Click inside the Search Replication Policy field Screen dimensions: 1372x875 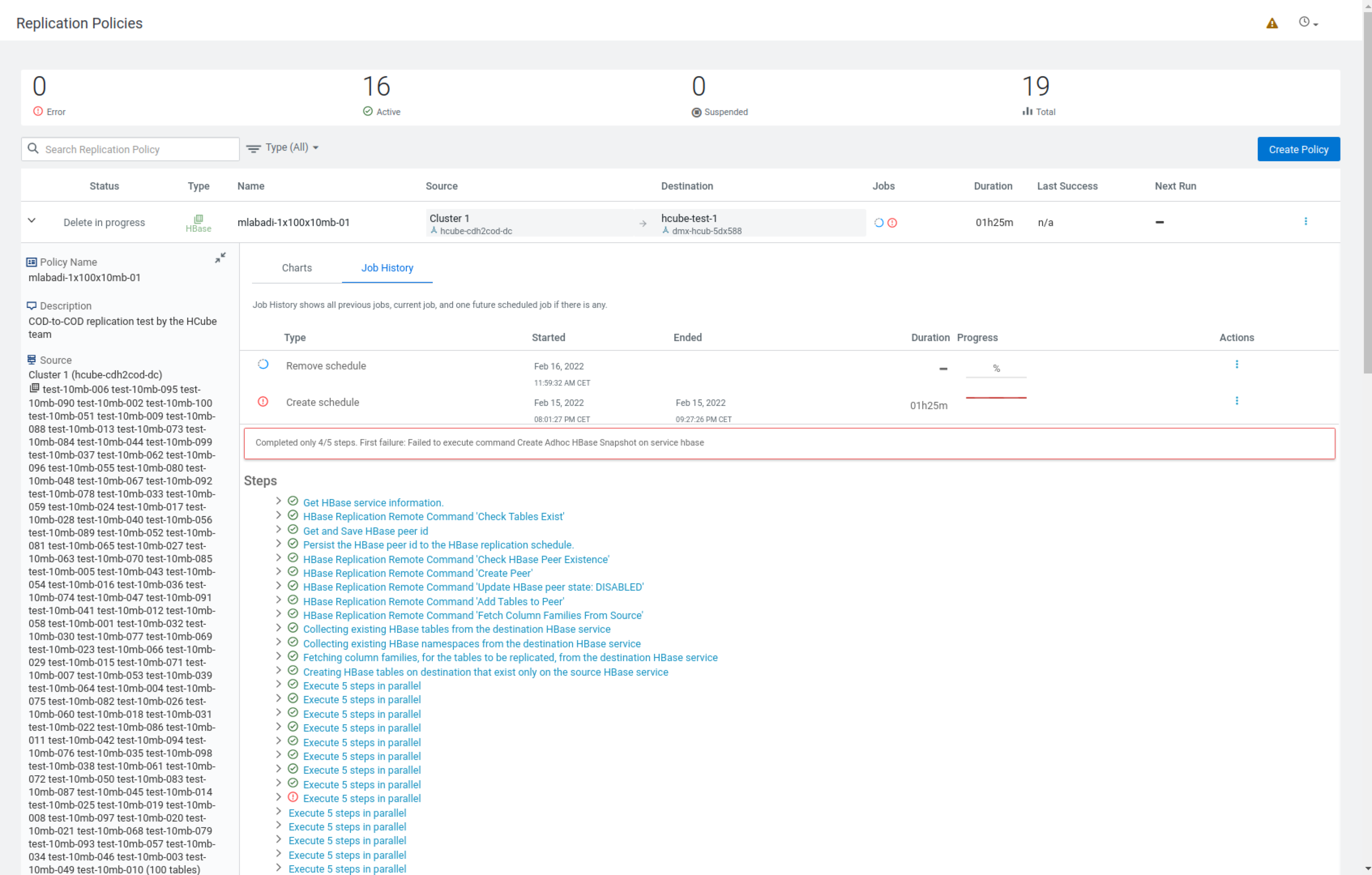[114, 149]
